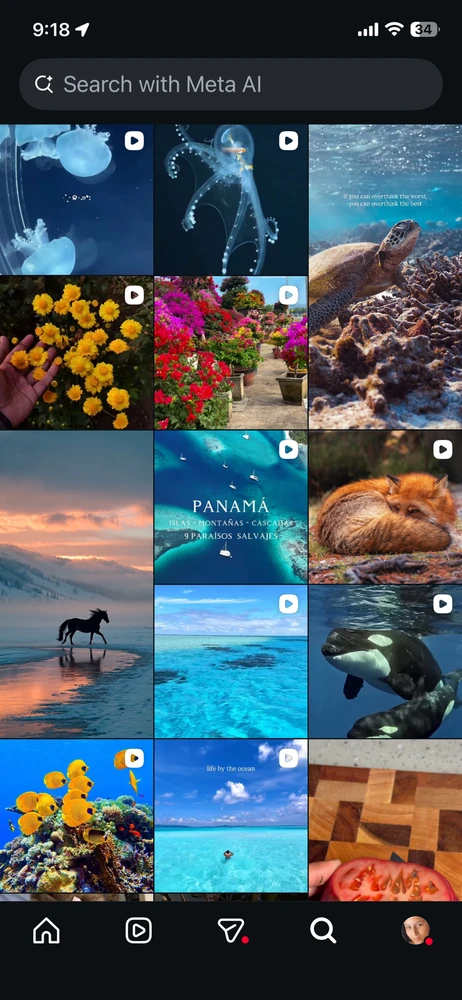Image resolution: width=462 pixels, height=1000 pixels.
Task: Tap reel badge on orca video
Action: (x=443, y=604)
